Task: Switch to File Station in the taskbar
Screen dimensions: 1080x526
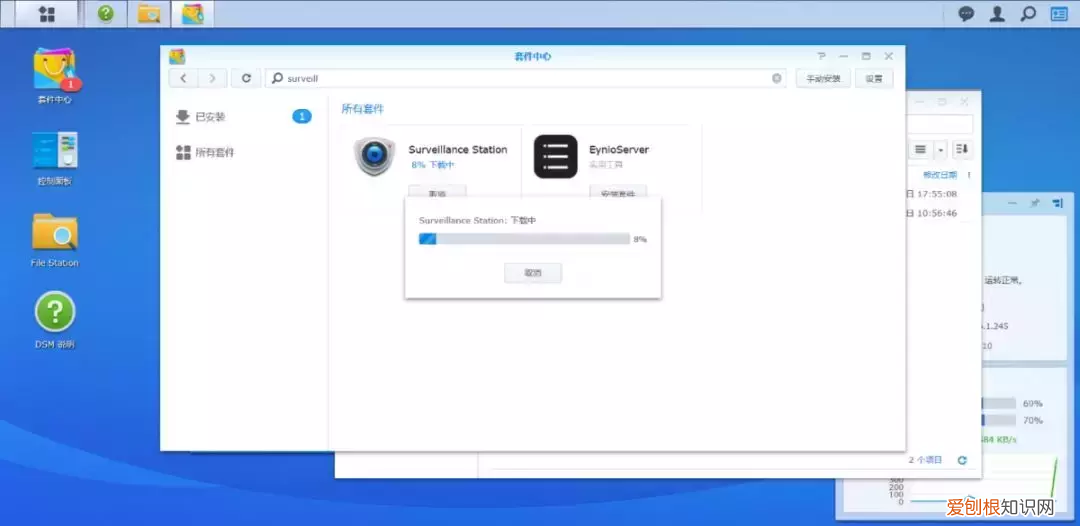Action: (149, 14)
